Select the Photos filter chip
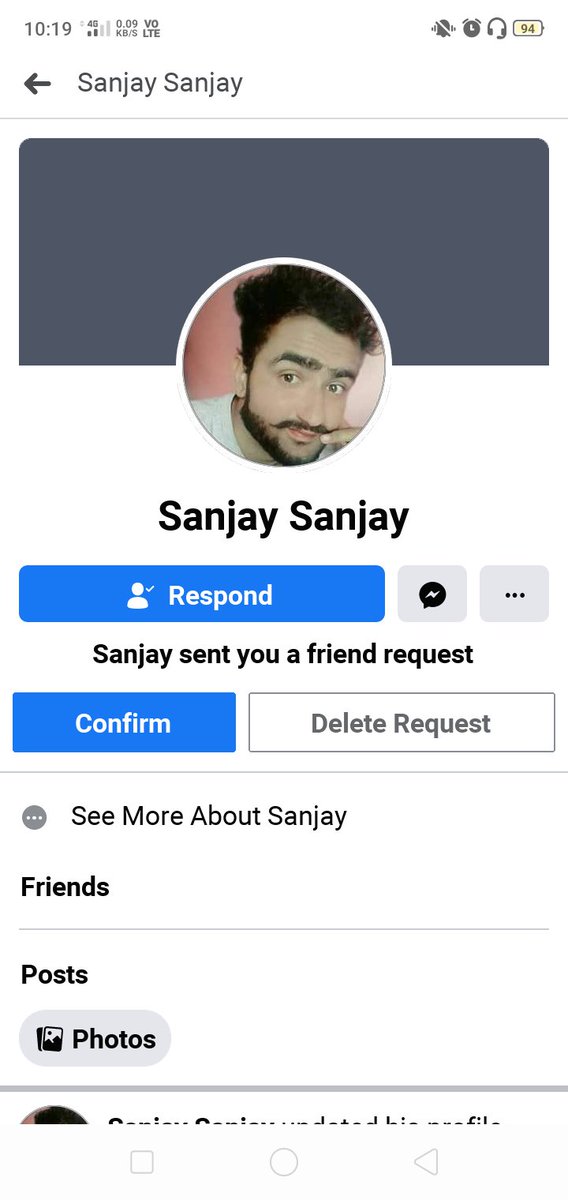 click(95, 1039)
